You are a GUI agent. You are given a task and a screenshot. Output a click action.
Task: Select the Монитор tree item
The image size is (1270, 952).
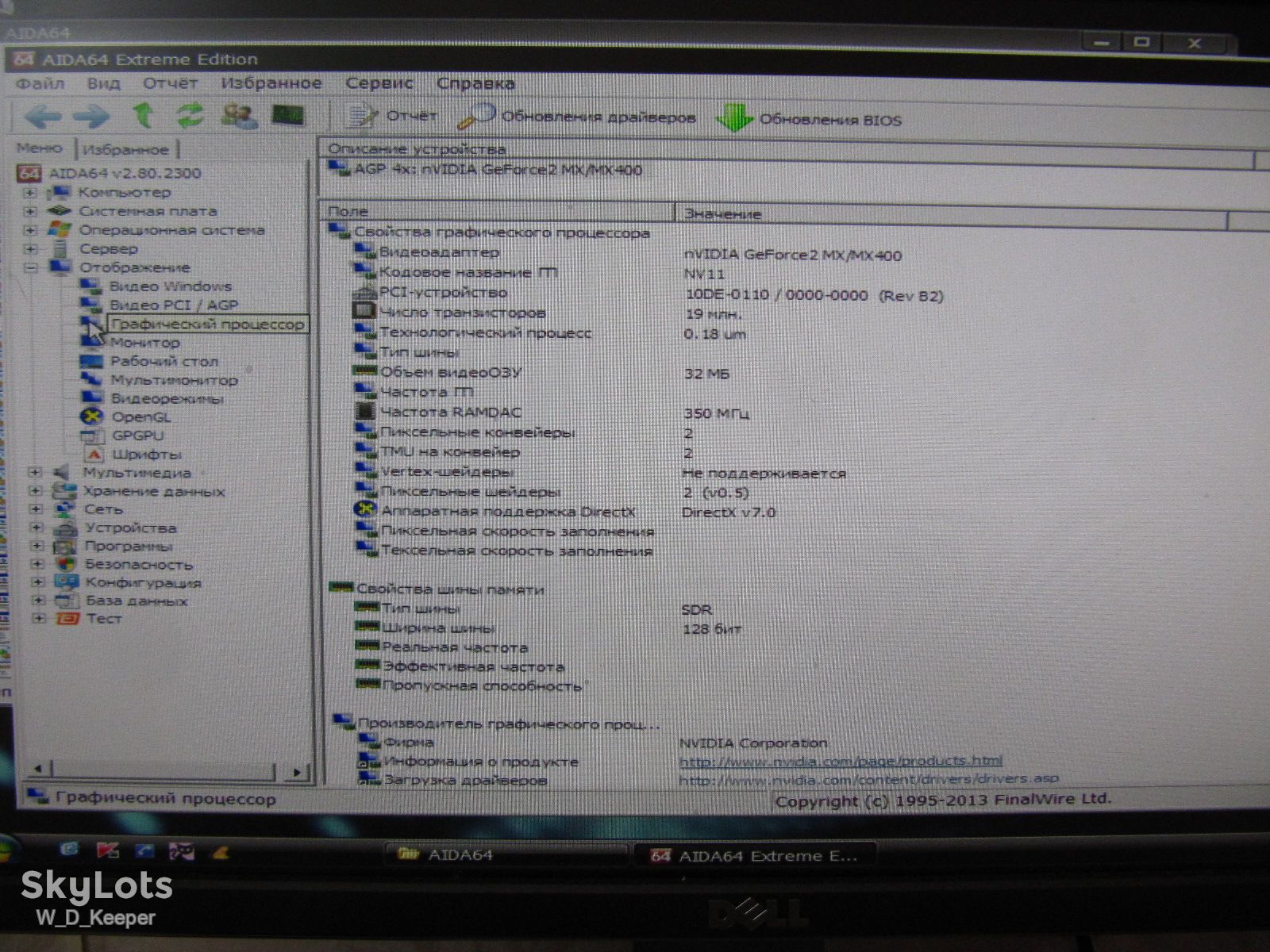(x=145, y=343)
